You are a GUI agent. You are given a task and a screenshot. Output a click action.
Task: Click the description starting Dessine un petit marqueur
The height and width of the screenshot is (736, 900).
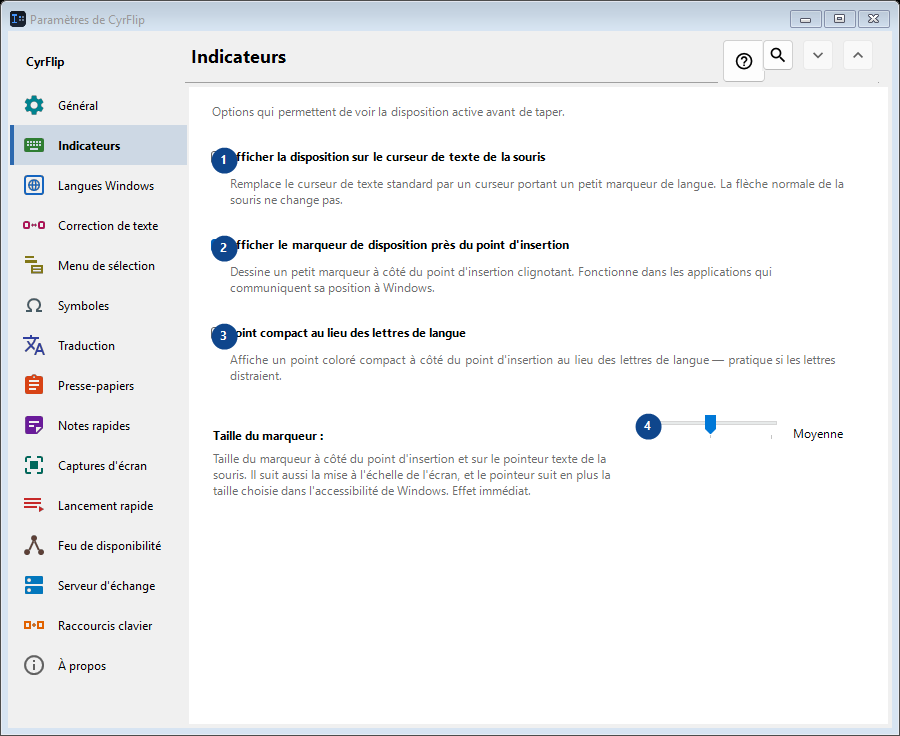coord(501,280)
